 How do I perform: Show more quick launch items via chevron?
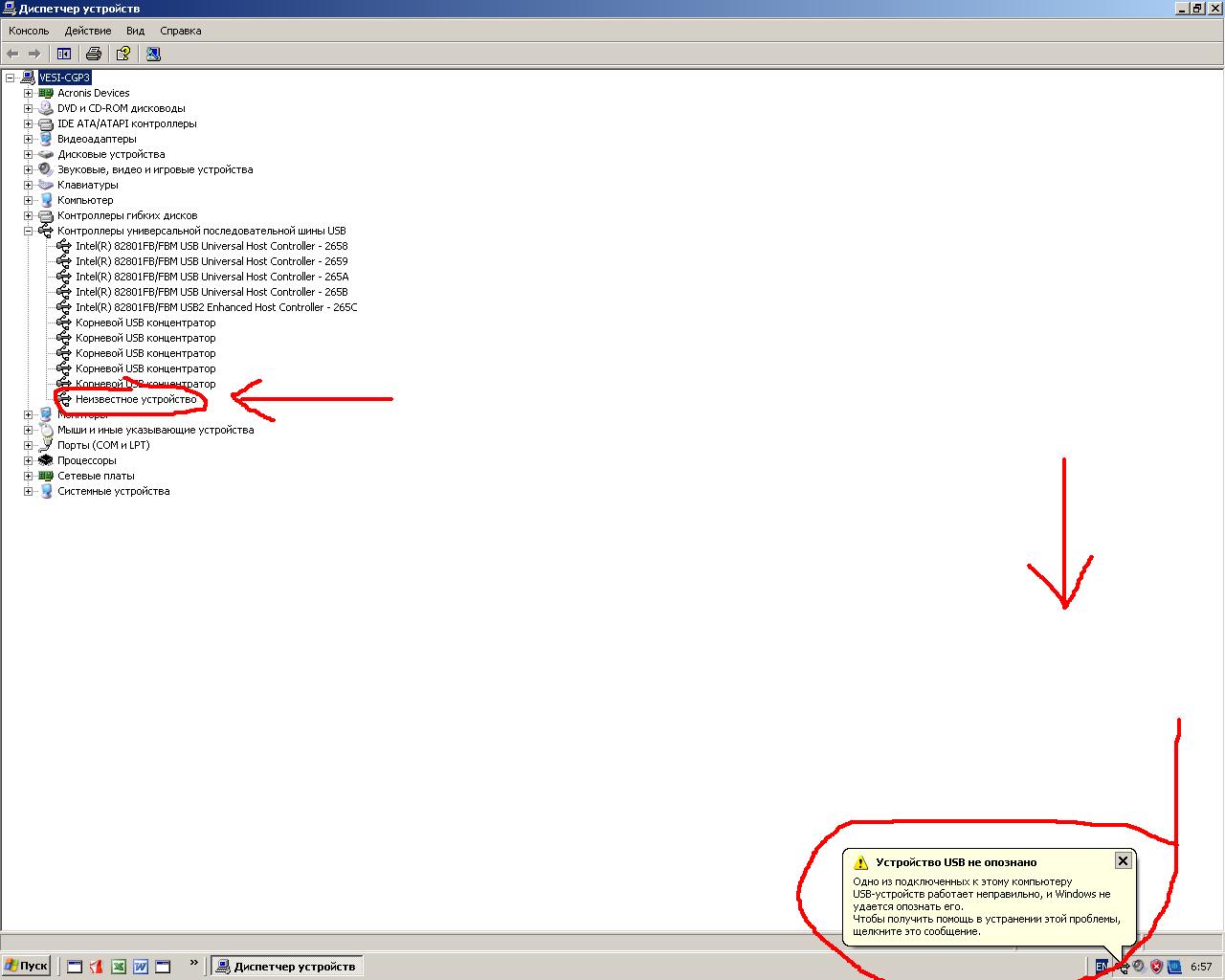tap(194, 963)
